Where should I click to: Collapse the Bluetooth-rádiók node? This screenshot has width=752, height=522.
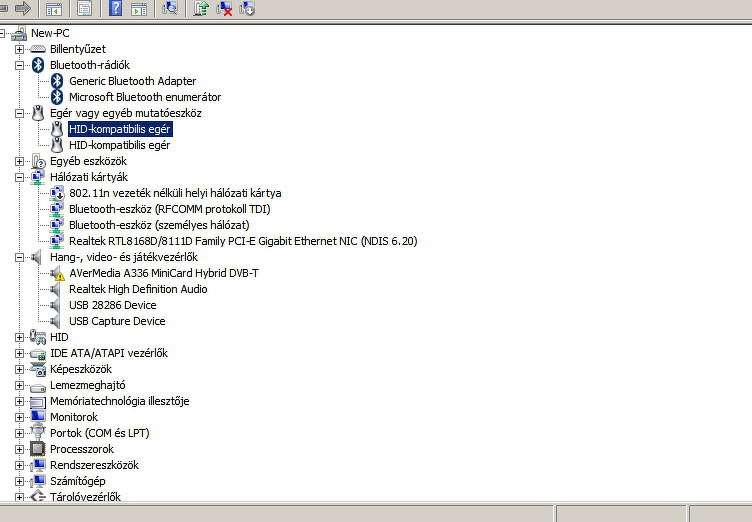19,65
